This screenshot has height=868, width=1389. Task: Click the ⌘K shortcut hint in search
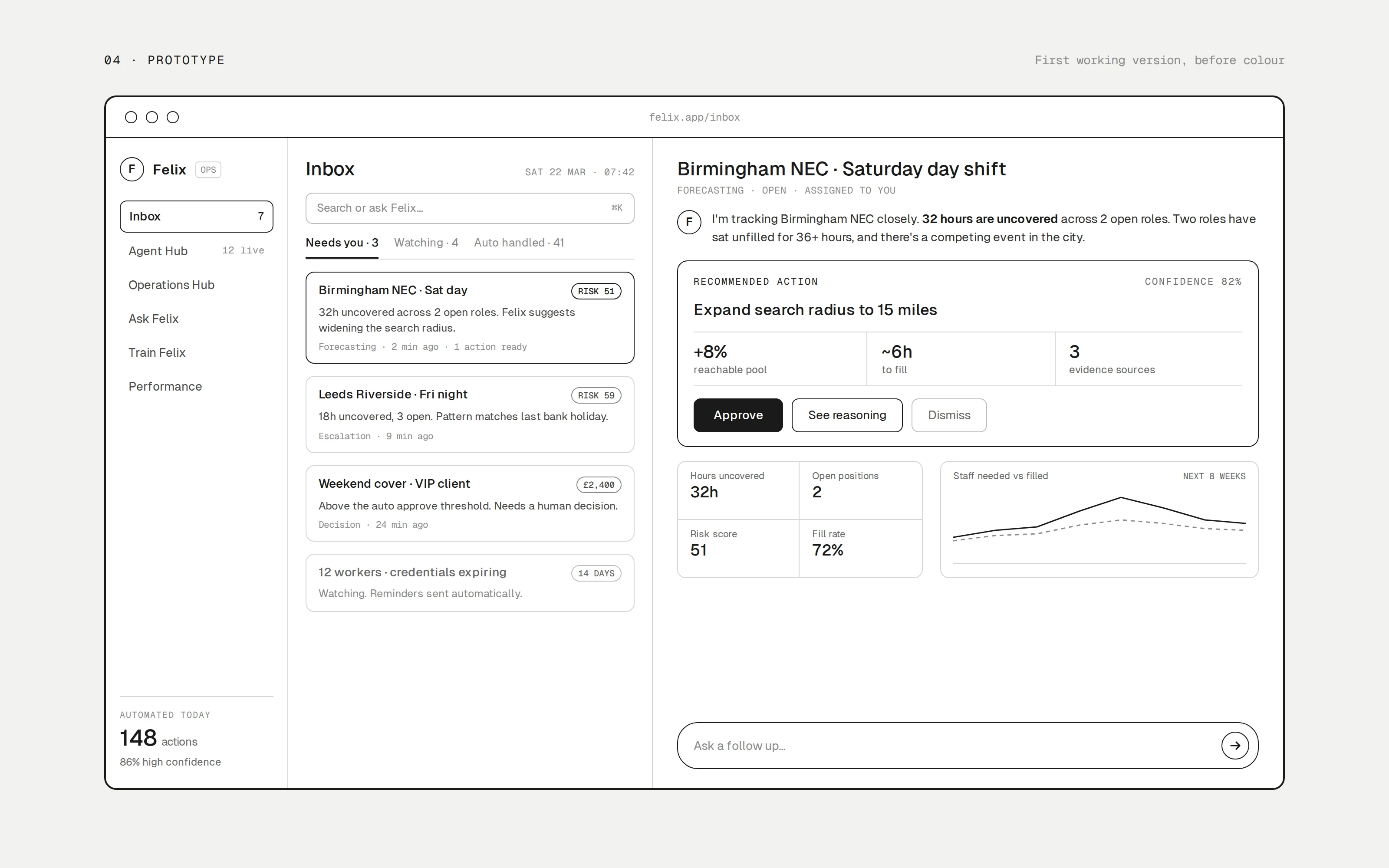616,208
